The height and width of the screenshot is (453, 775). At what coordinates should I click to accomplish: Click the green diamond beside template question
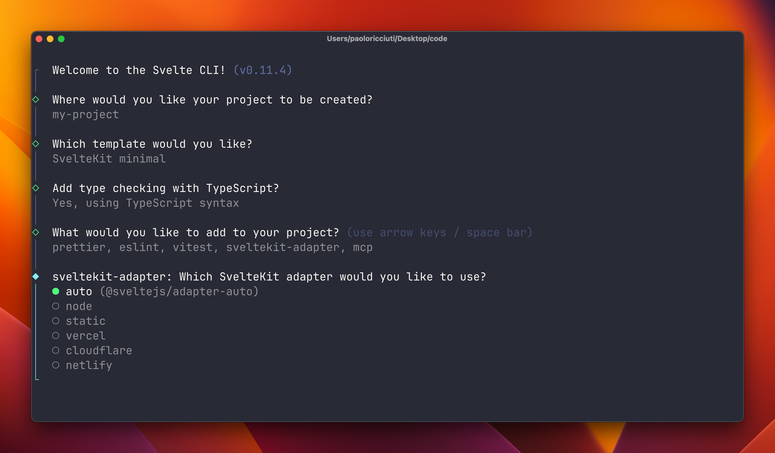coord(36,144)
